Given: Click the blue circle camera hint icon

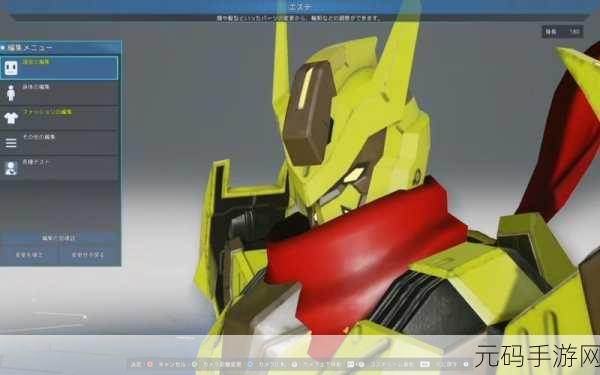Looking at the screenshot, I should pos(250,365).
